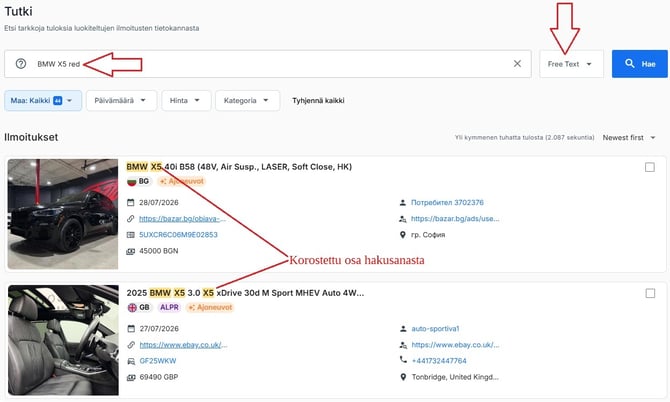670x402 pixels.
Task: Click the 45000 BGN price text
Action: (159, 251)
